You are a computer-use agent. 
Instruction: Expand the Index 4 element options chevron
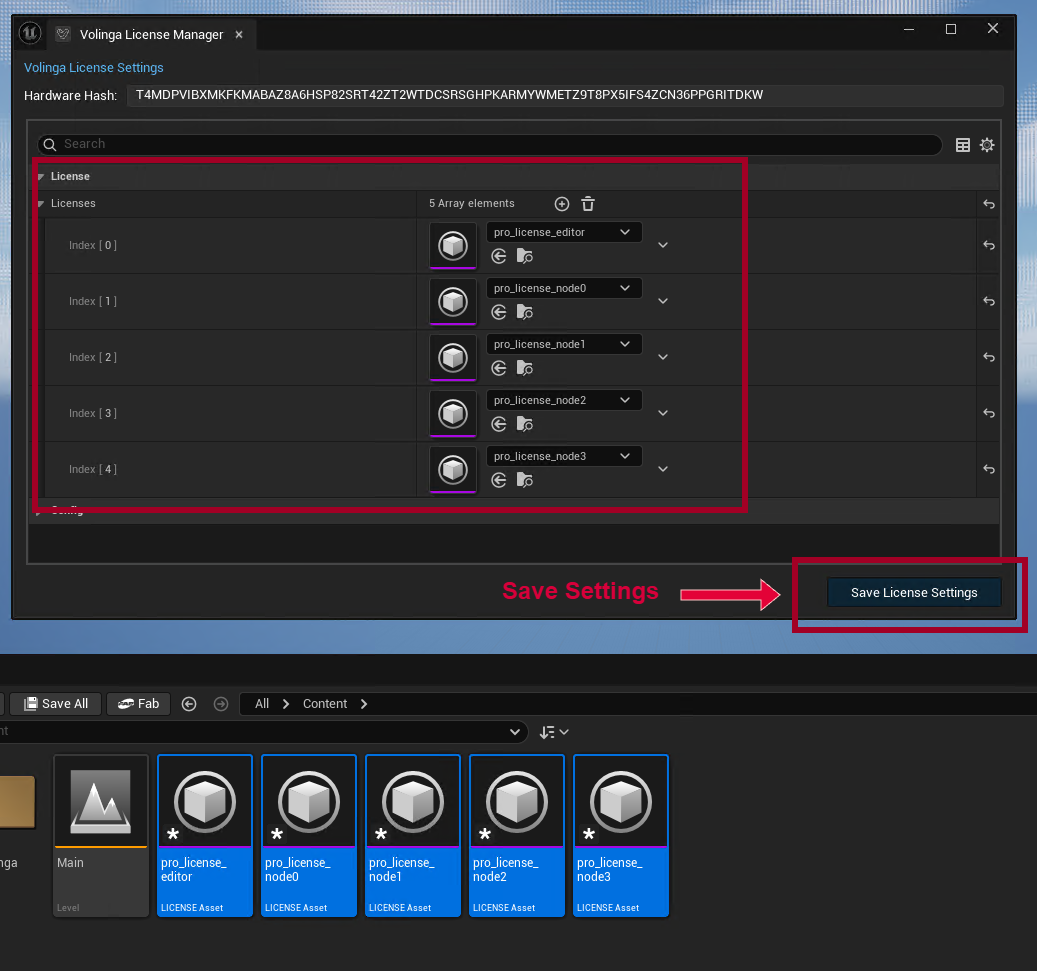(662, 469)
